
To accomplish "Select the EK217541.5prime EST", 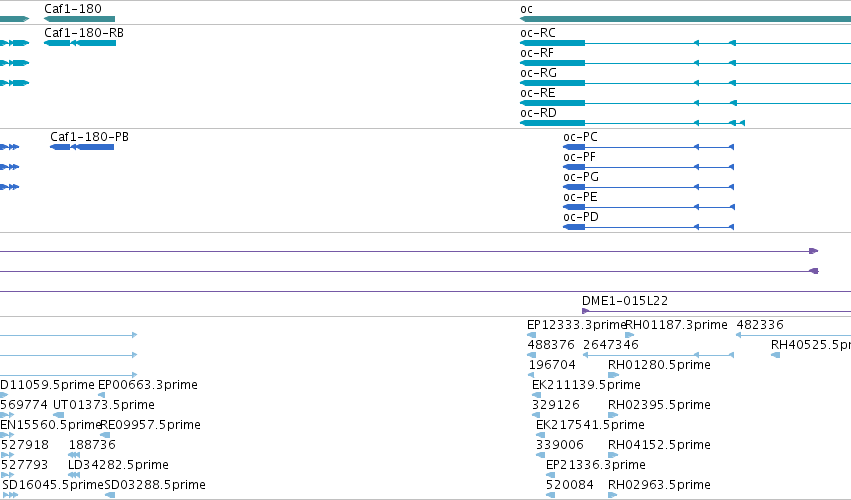I will tap(590, 425).
